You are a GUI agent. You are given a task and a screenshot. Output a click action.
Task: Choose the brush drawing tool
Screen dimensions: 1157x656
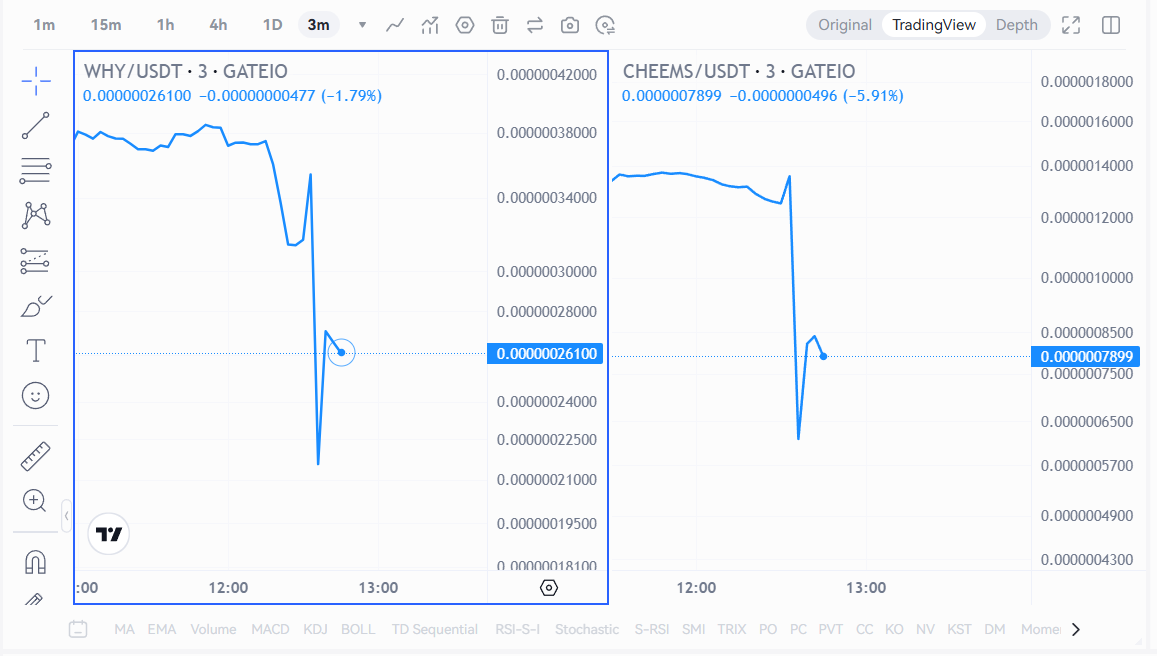coord(36,306)
